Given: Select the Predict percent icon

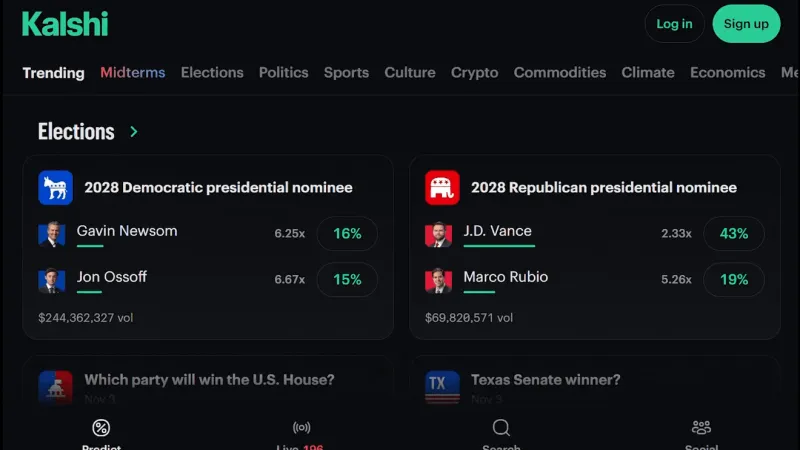Looking at the screenshot, I should 101,428.
